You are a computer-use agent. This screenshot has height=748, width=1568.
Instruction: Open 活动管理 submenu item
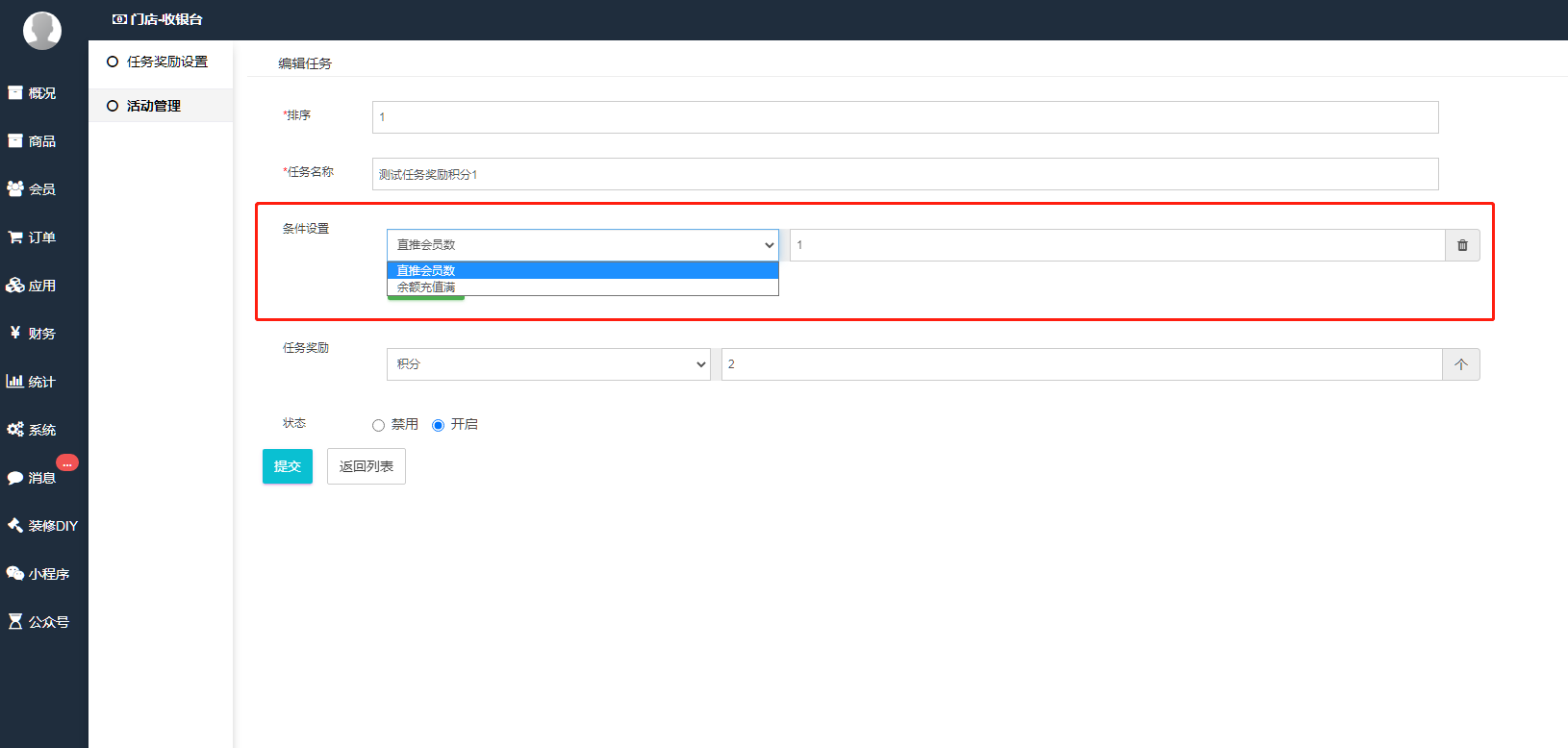point(154,106)
